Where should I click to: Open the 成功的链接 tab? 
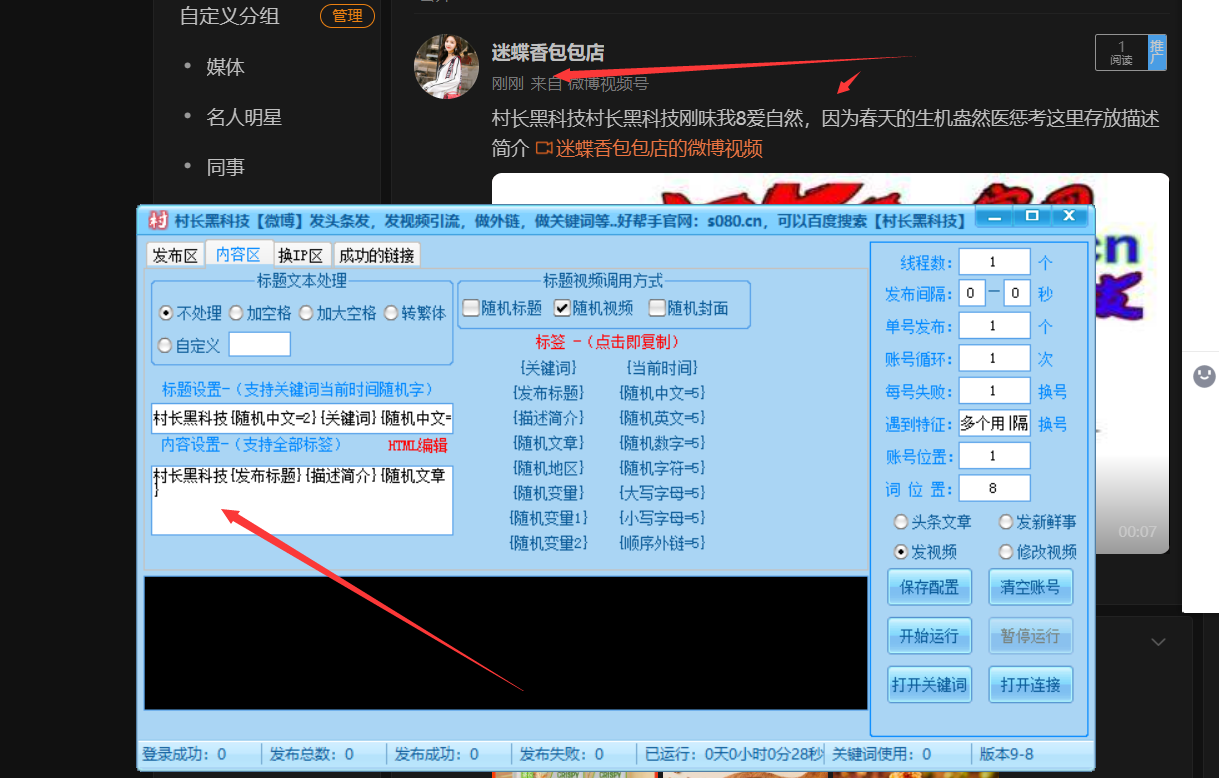376,255
